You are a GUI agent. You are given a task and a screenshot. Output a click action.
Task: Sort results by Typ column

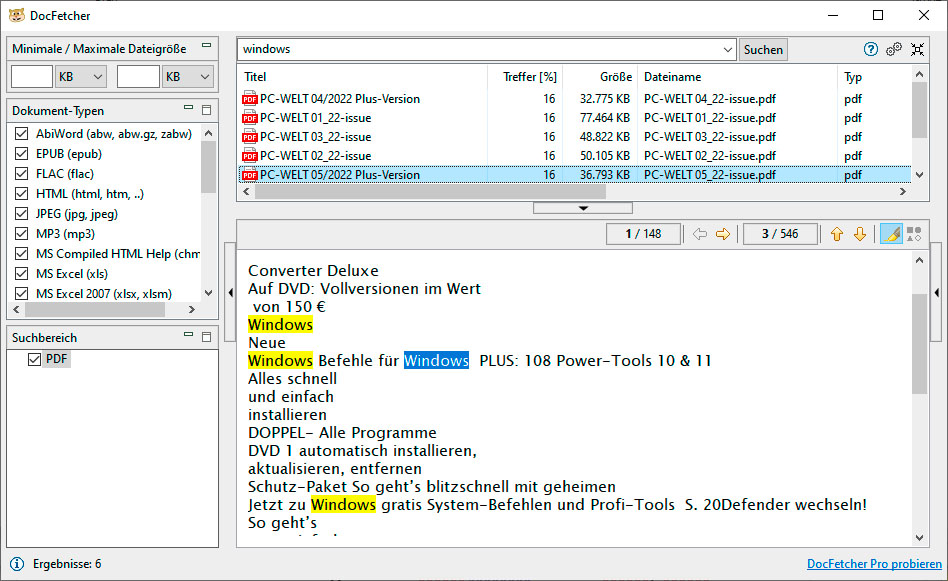[852, 77]
